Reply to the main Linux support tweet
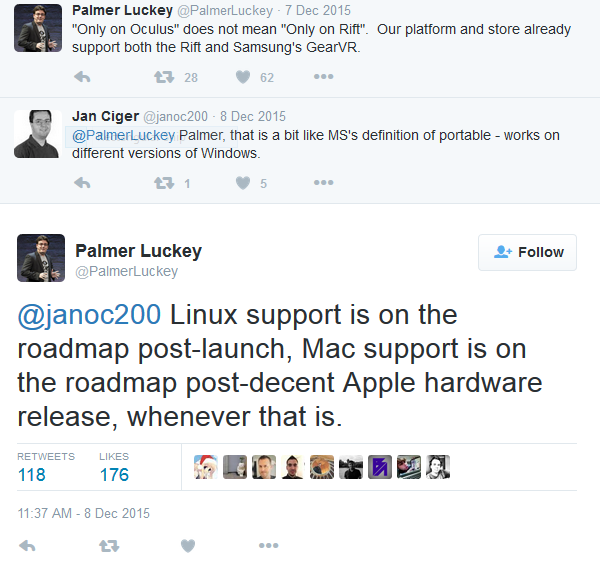Screen dimensions: 600x576 click(28, 546)
